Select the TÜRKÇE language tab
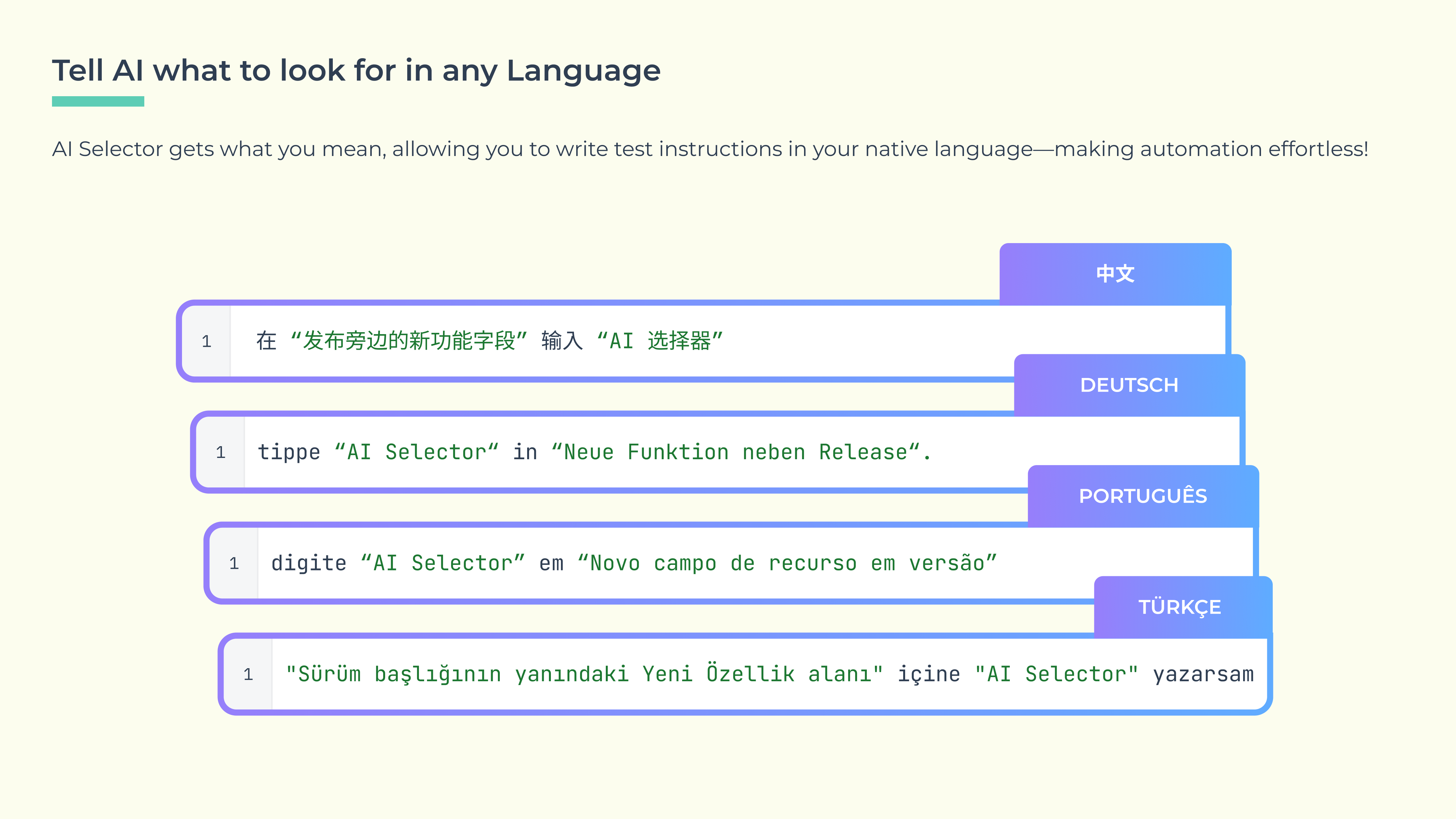1456x819 pixels. point(1180,607)
